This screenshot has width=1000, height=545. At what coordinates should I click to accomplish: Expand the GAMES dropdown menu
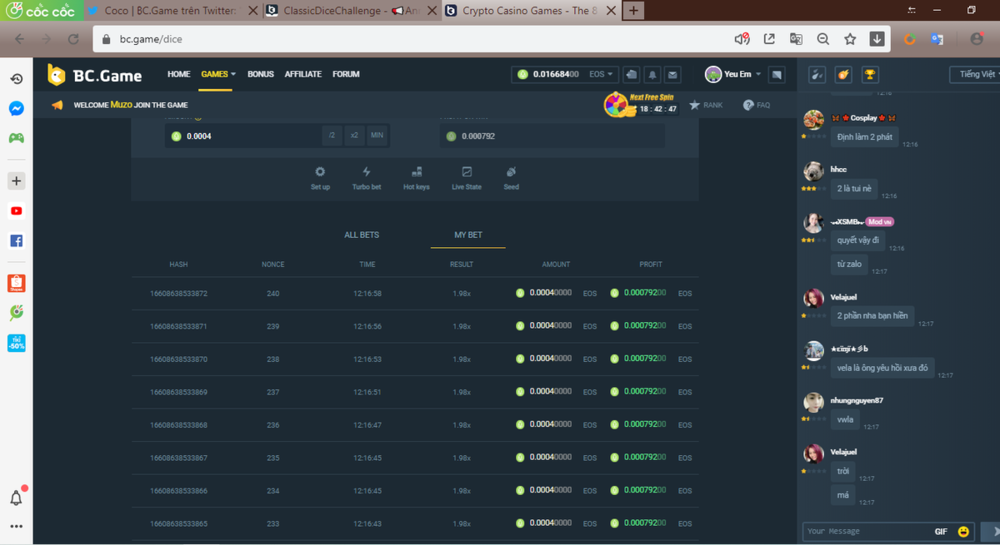tap(218, 74)
